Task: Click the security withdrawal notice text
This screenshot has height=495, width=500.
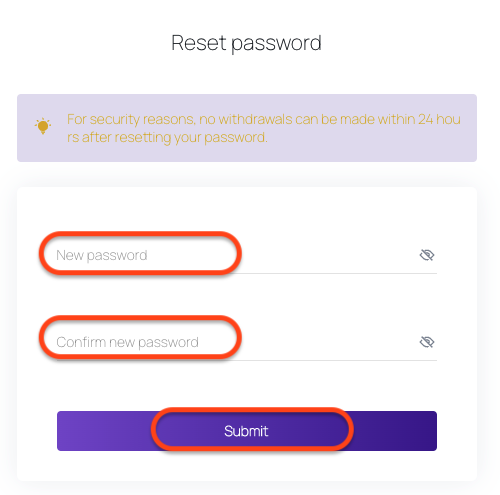Action: [x=264, y=128]
